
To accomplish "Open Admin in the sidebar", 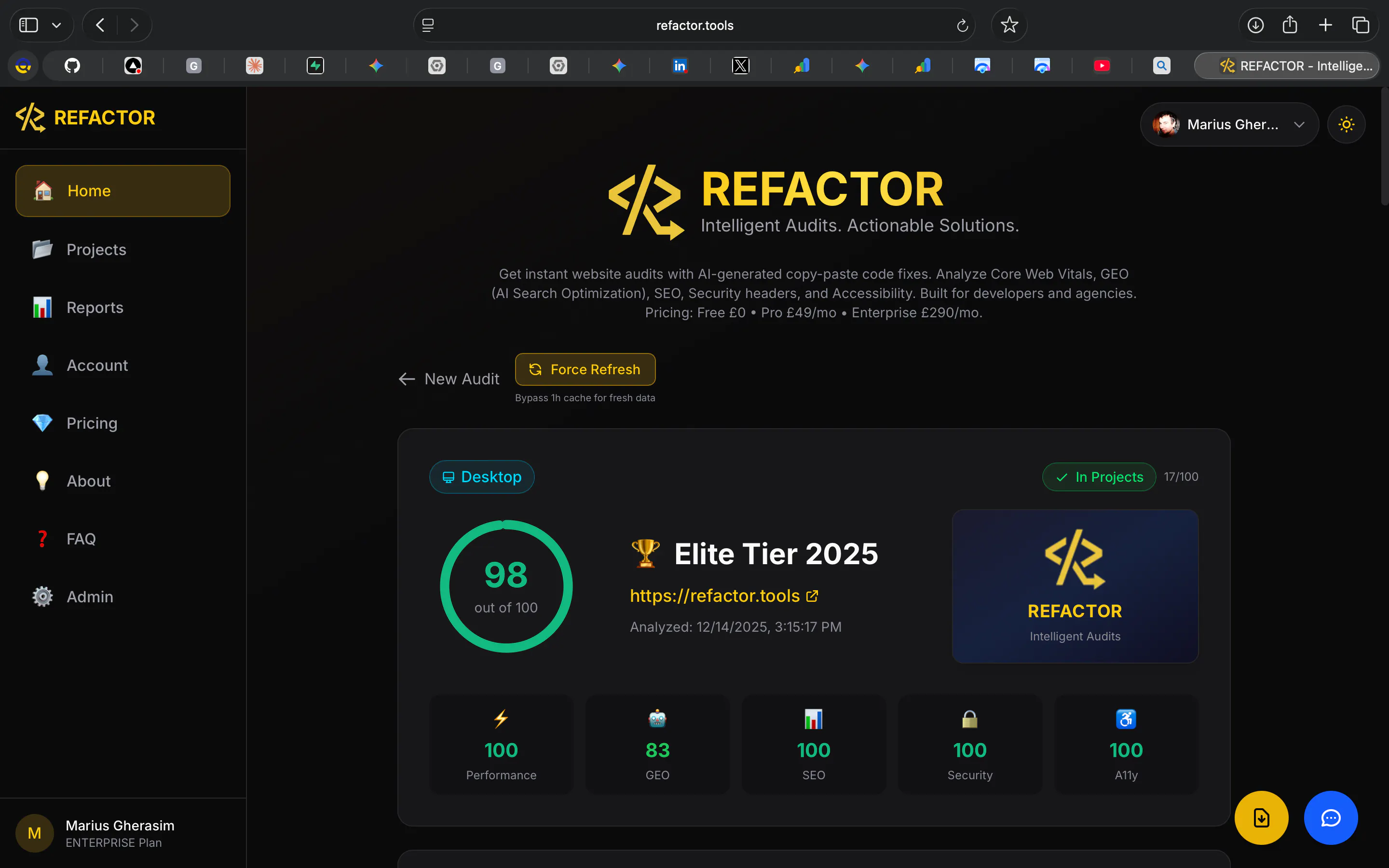I will coord(123,597).
